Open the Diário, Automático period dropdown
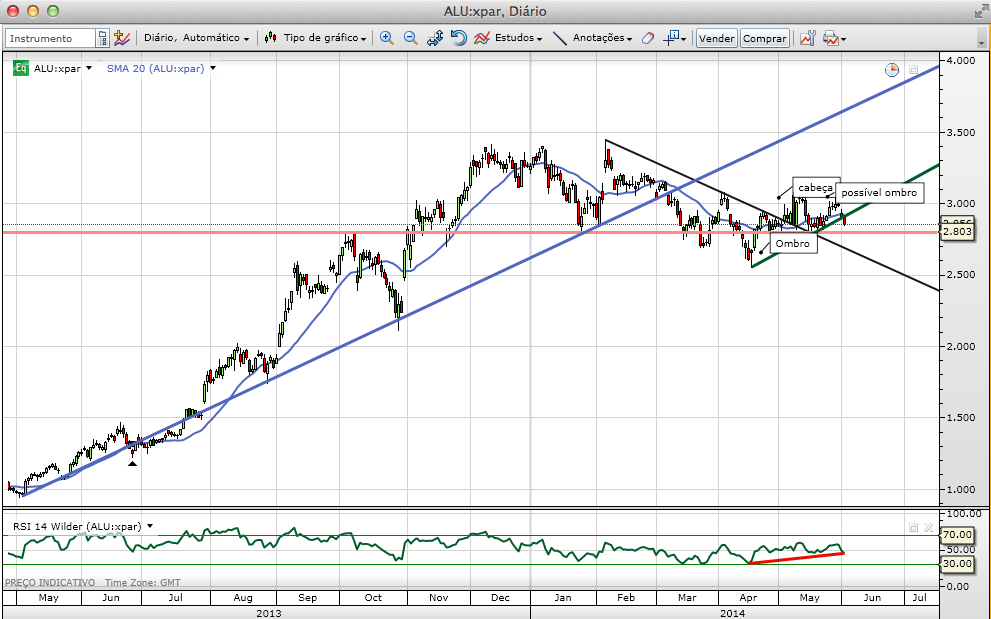The height and width of the screenshot is (619, 991). pos(197,38)
